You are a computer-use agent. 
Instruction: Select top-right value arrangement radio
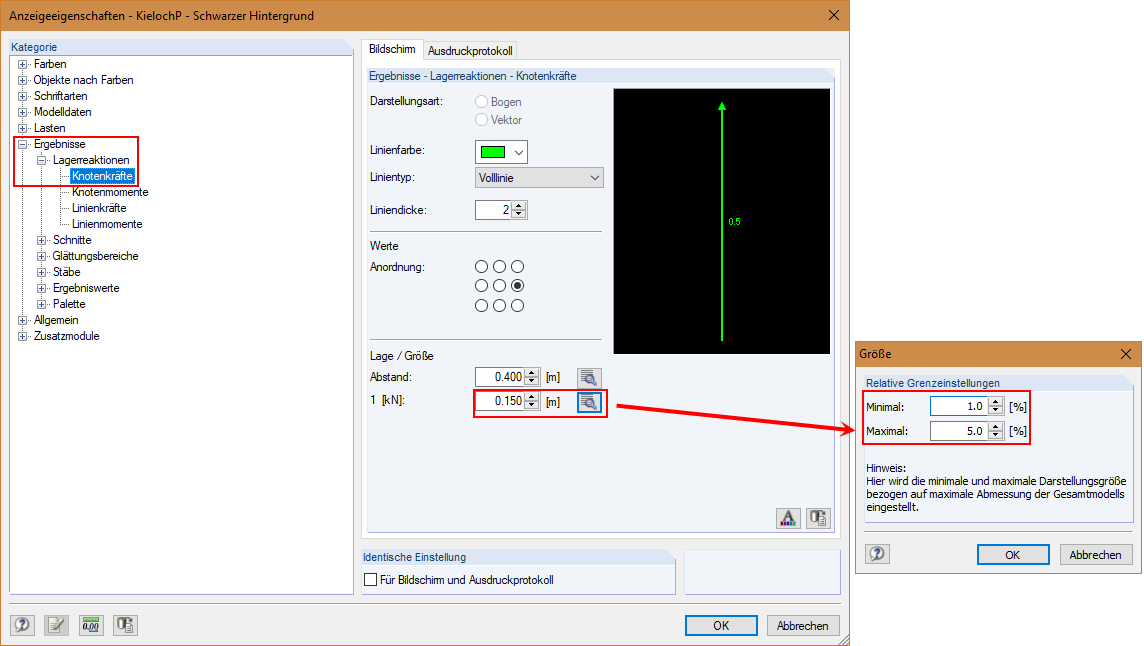pyautogui.click(x=517, y=266)
